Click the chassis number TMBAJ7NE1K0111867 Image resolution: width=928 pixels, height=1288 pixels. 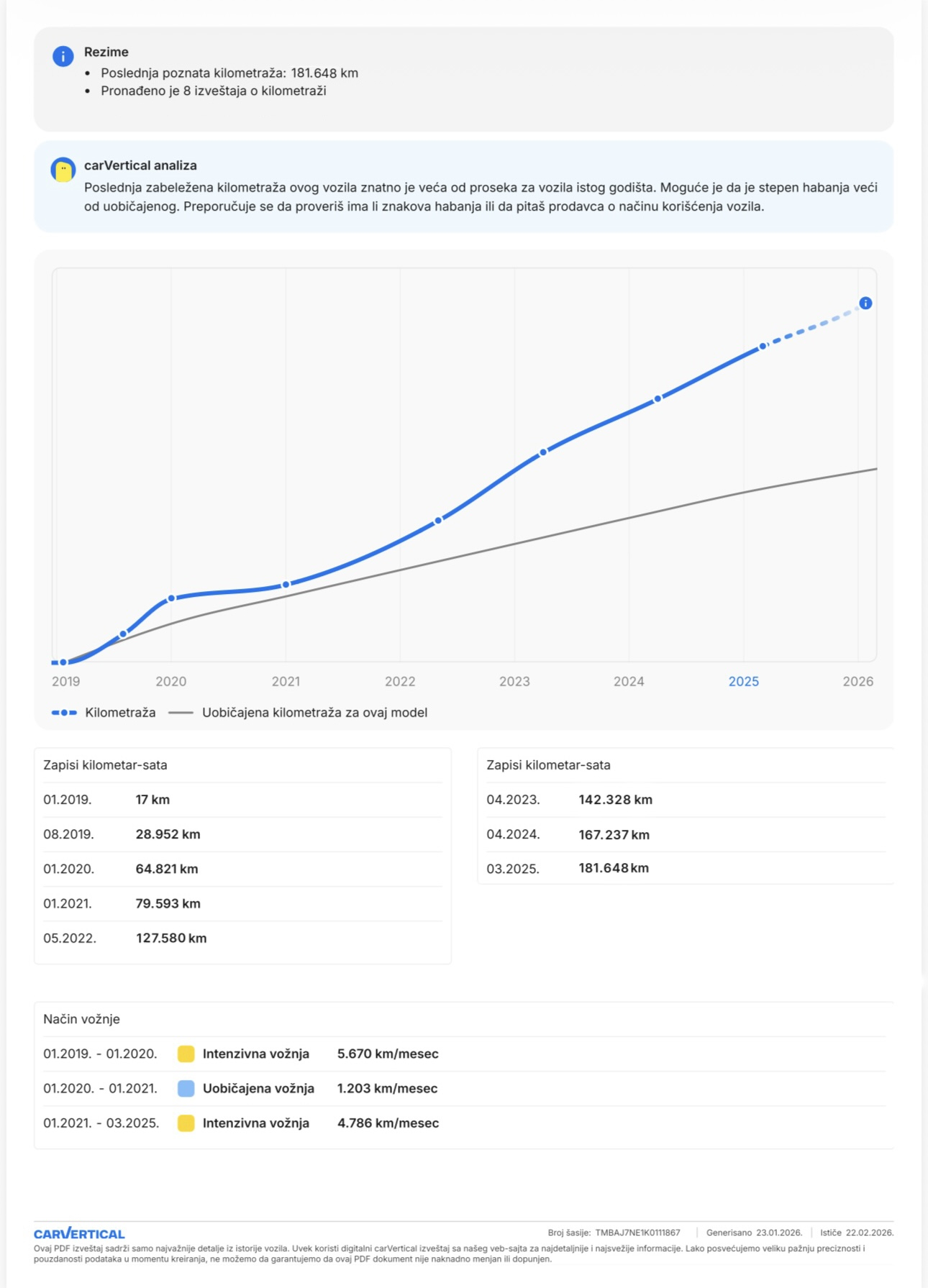coord(637,1233)
